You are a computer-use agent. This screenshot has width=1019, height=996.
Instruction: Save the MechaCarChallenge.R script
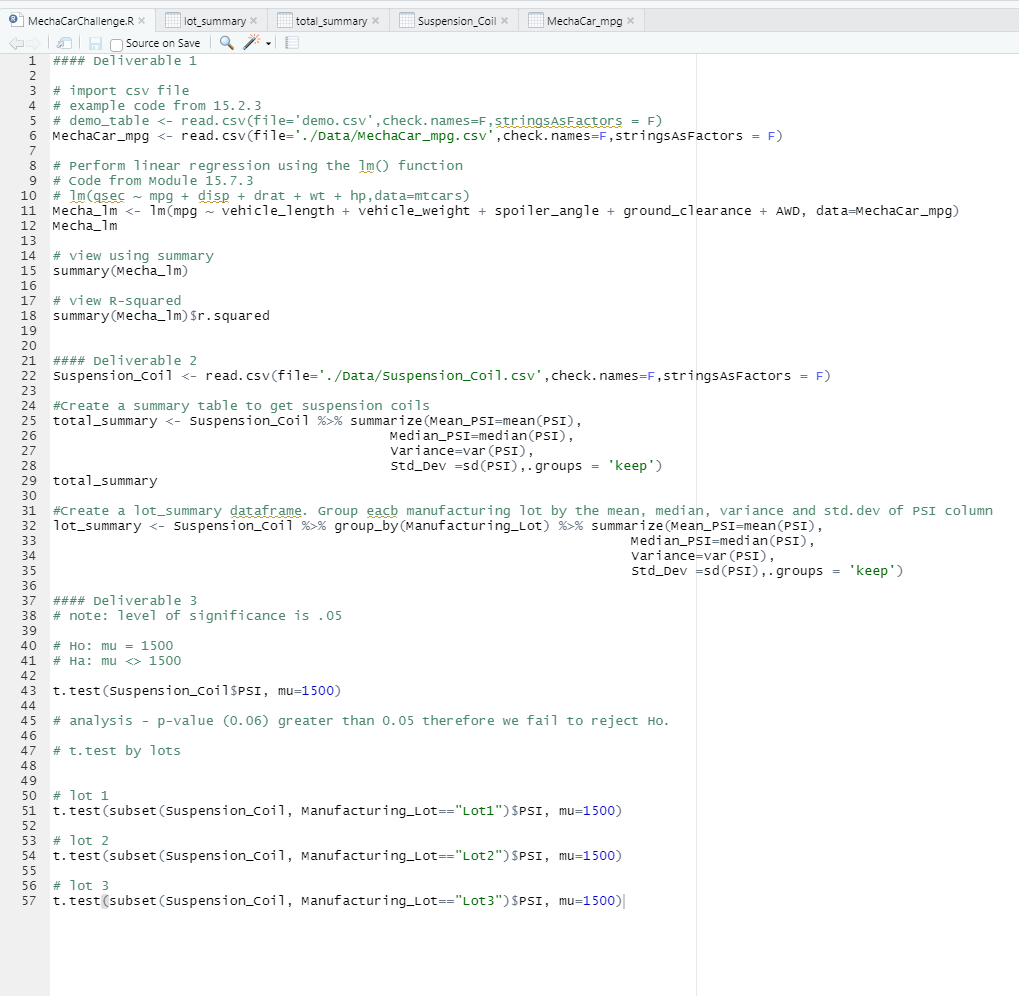coord(93,42)
